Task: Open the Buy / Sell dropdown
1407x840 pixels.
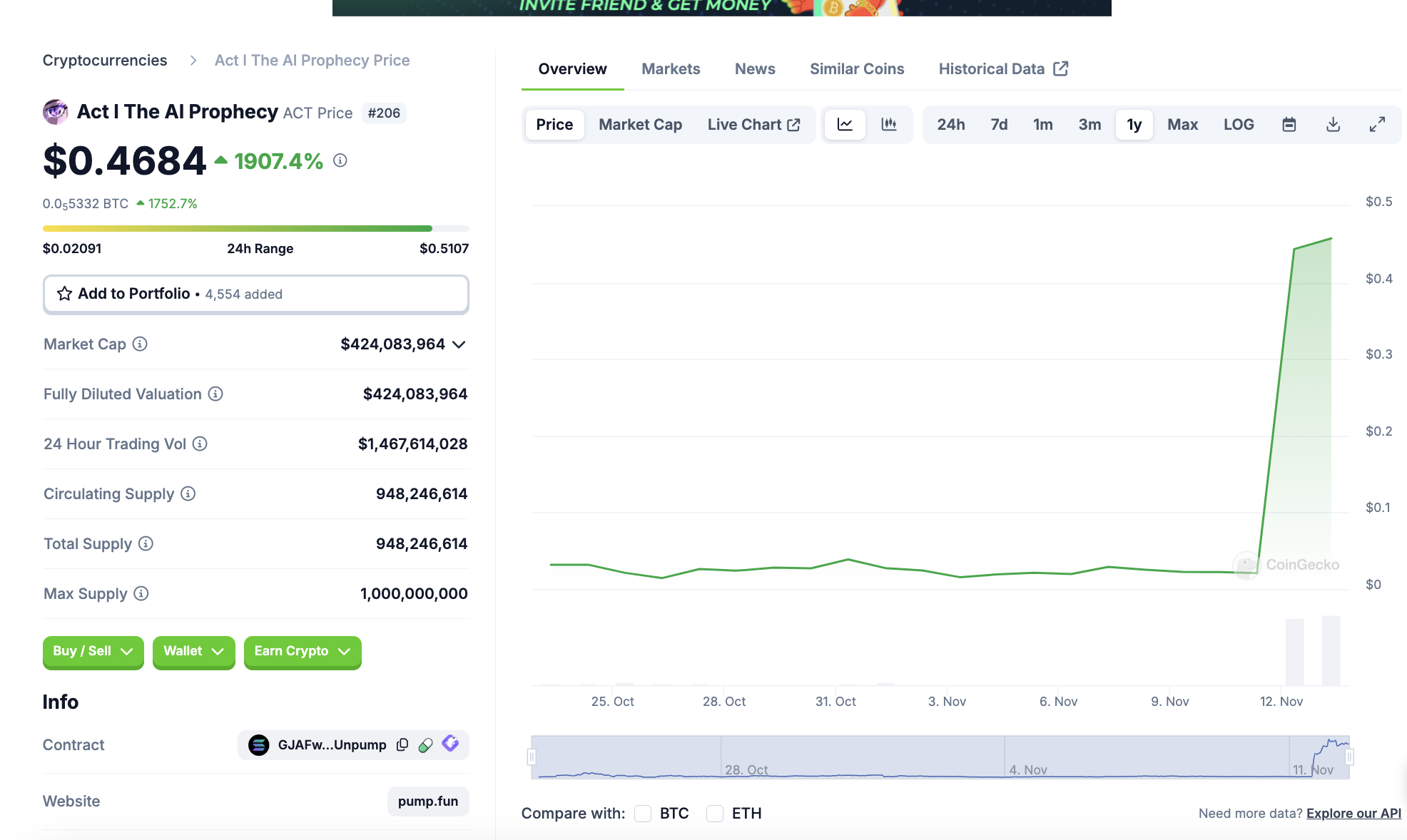Action: [93, 651]
